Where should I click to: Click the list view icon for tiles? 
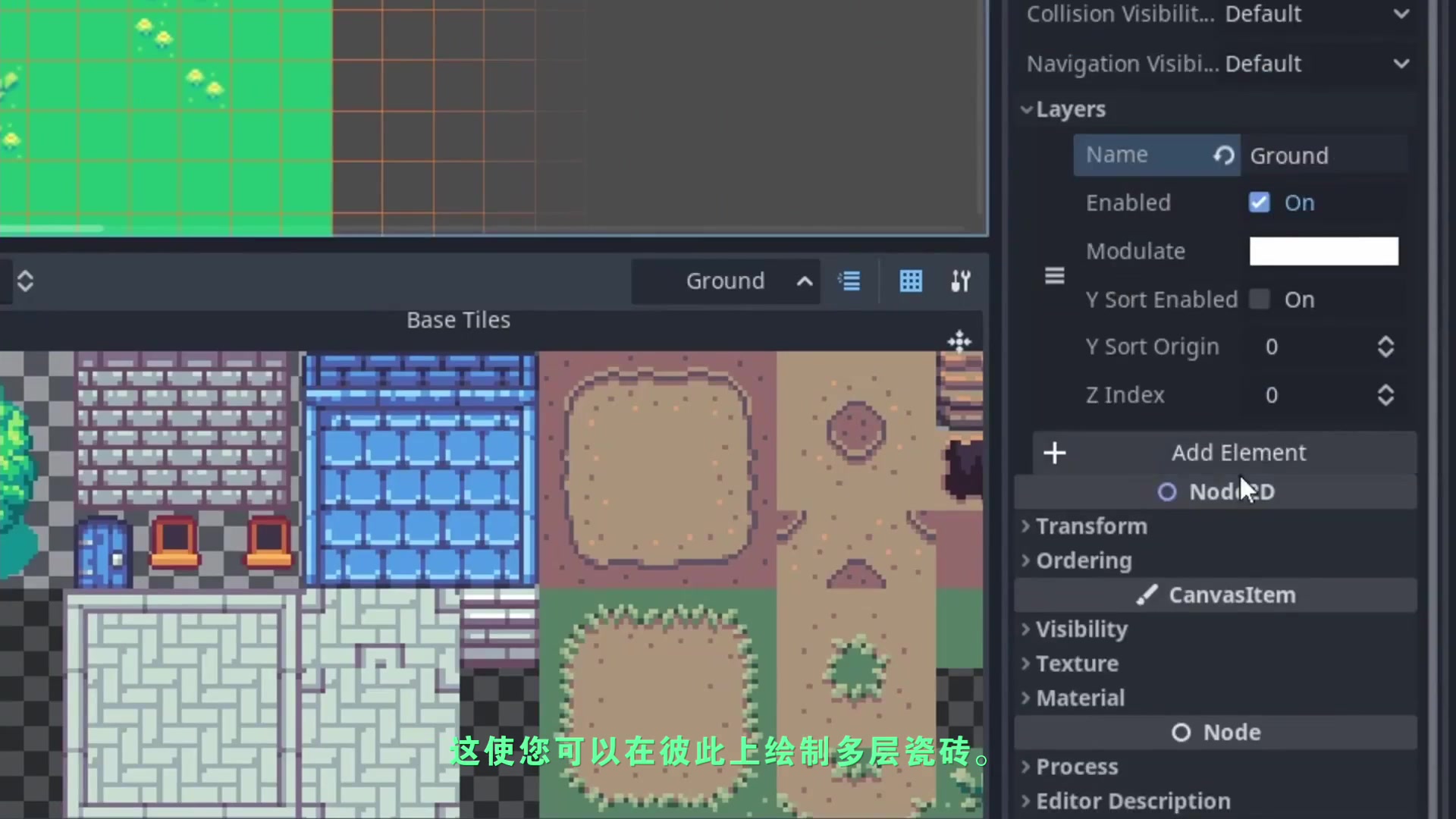[x=850, y=281]
